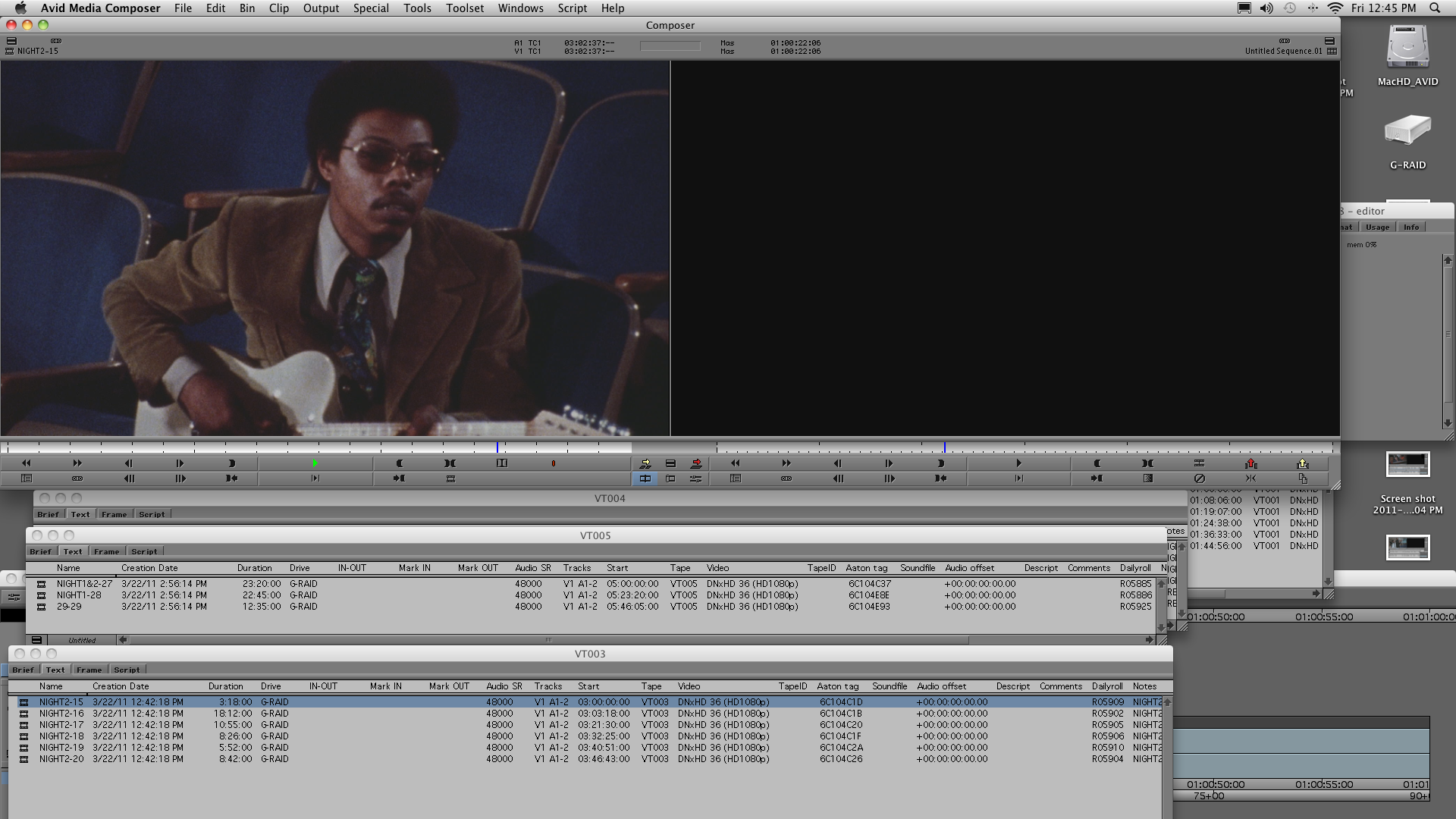Switch to Frame tab in VT003 bin

[x=89, y=670]
